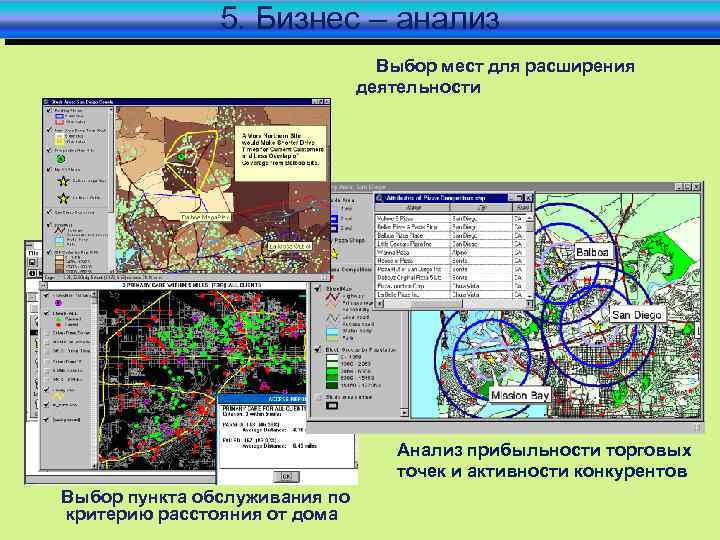Toggle checkbox of green and red clients layer
The width and height of the screenshot is (720, 540).
click(46, 313)
